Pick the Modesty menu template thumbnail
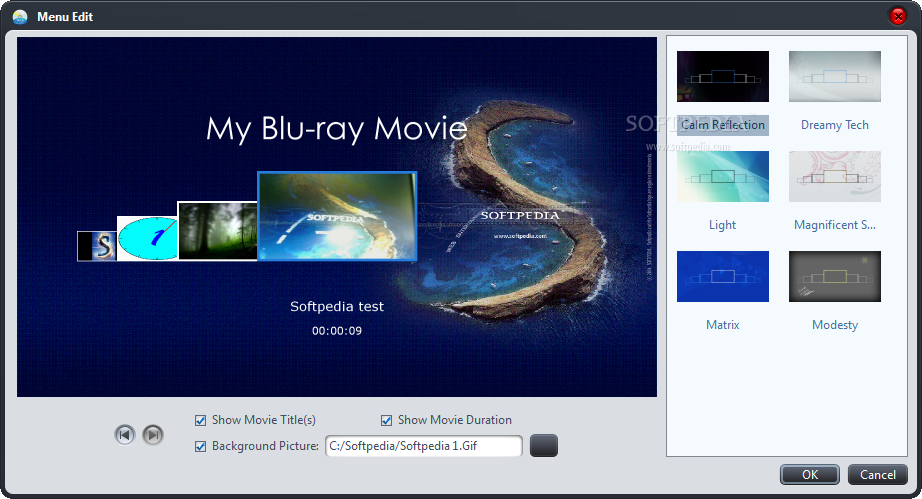Image resolution: width=922 pixels, height=499 pixels. pyautogui.click(x=835, y=276)
